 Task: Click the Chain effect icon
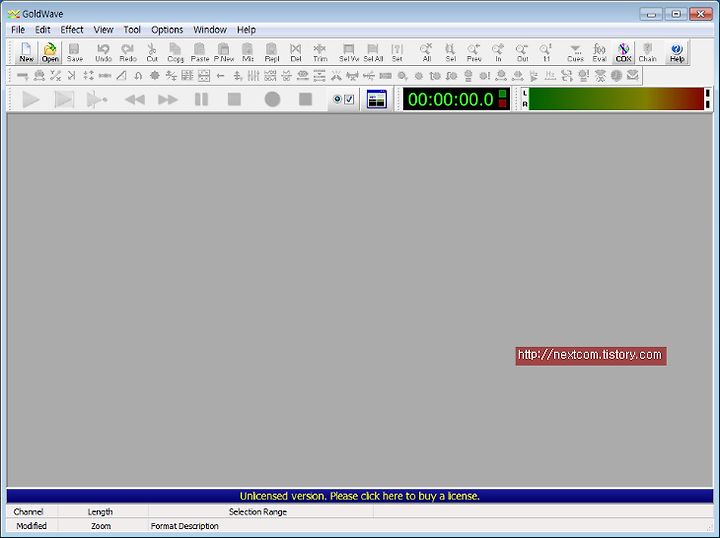click(x=647, y=52)
